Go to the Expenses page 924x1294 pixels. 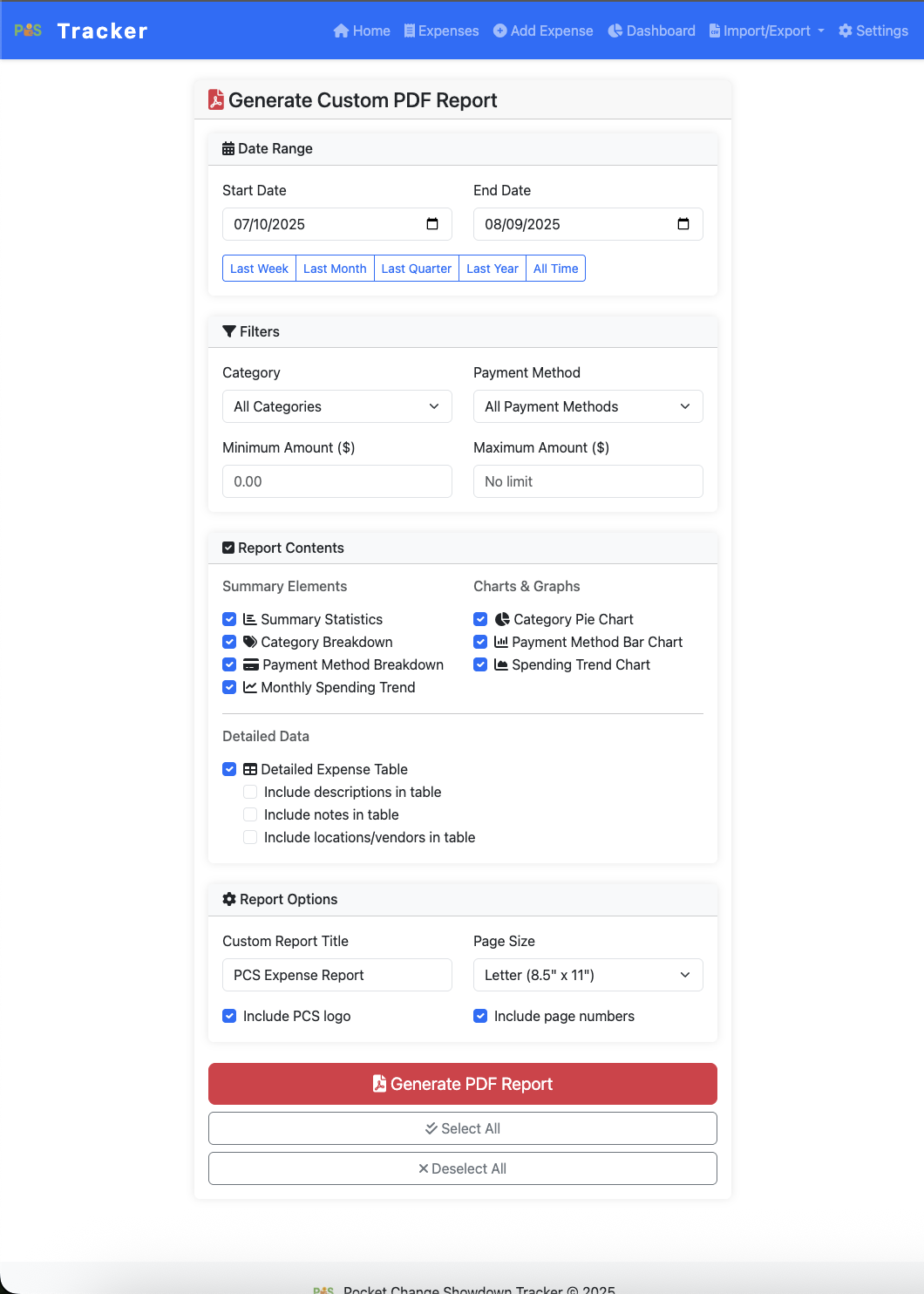point(441,31)
